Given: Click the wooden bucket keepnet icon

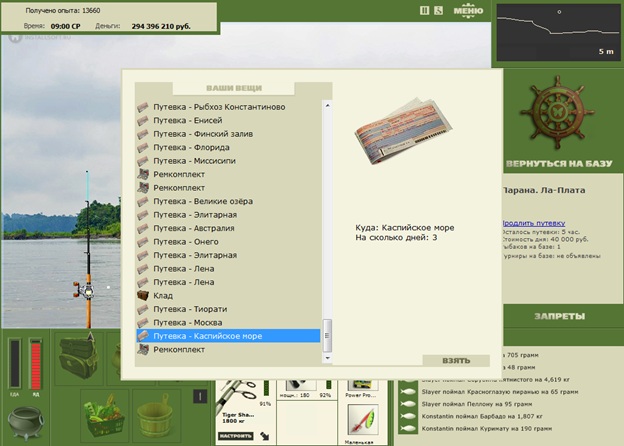Looking at the screenshot, I should click(x=156, y=416).
